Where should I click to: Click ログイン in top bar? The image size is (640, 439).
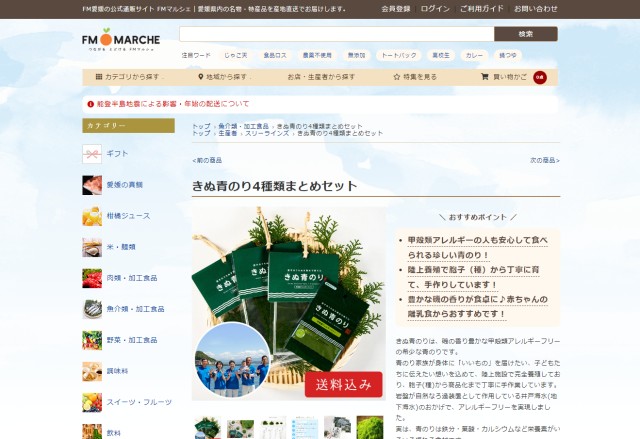point(435,9)
